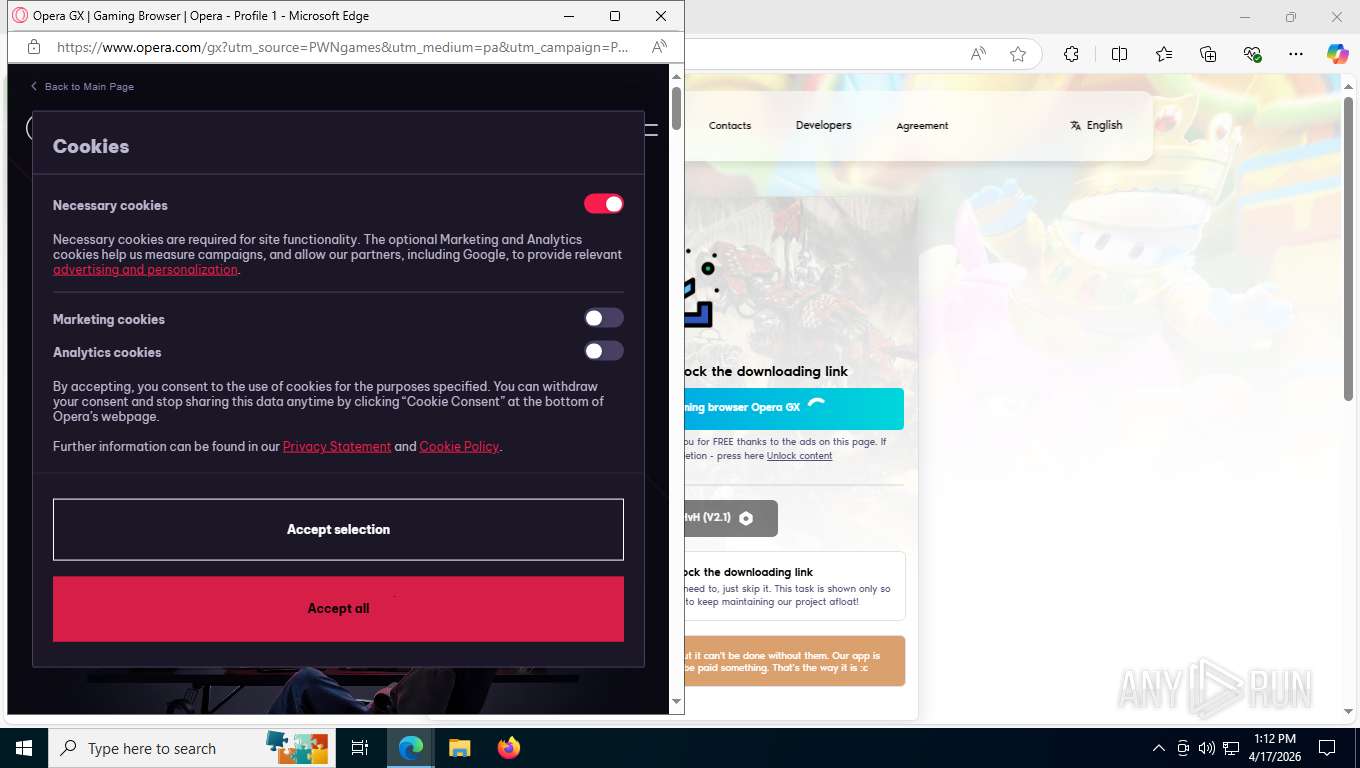Image resolution: width=1360 pixels, height=768 pixels.
Task: Open the English language selector
Action: pos(1096,125)
